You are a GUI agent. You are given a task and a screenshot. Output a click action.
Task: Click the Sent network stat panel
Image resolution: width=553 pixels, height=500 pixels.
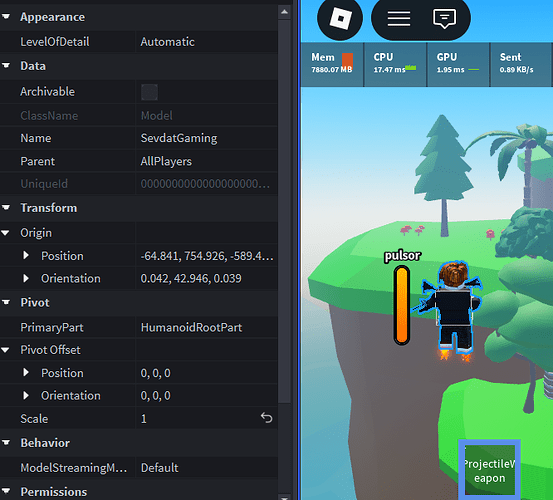point(521,64)
